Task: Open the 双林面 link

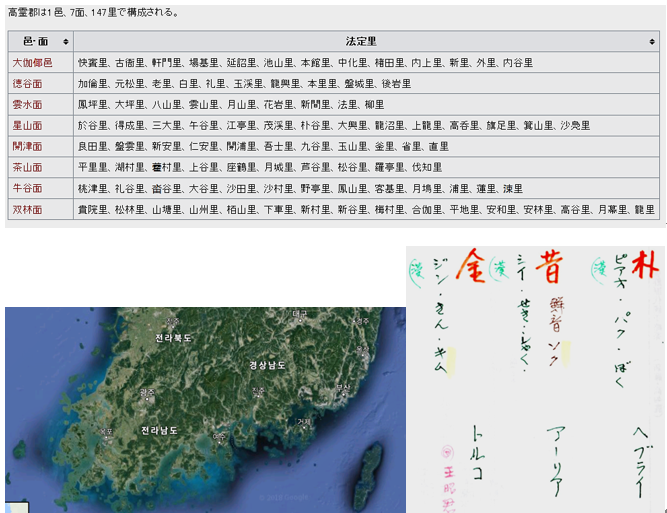Action: click(x=27, y=210)
